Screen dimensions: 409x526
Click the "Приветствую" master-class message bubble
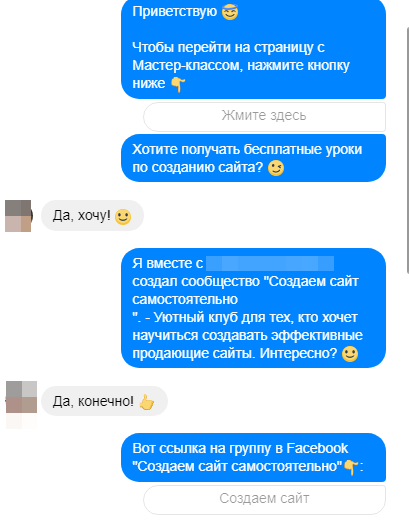pyautogui.click(x=253, y=49)
